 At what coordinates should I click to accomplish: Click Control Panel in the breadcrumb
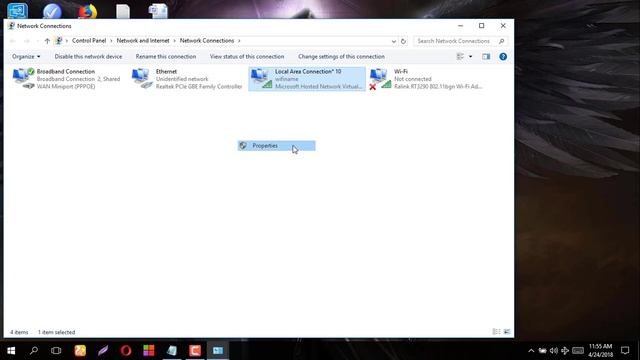pos(89,41)
